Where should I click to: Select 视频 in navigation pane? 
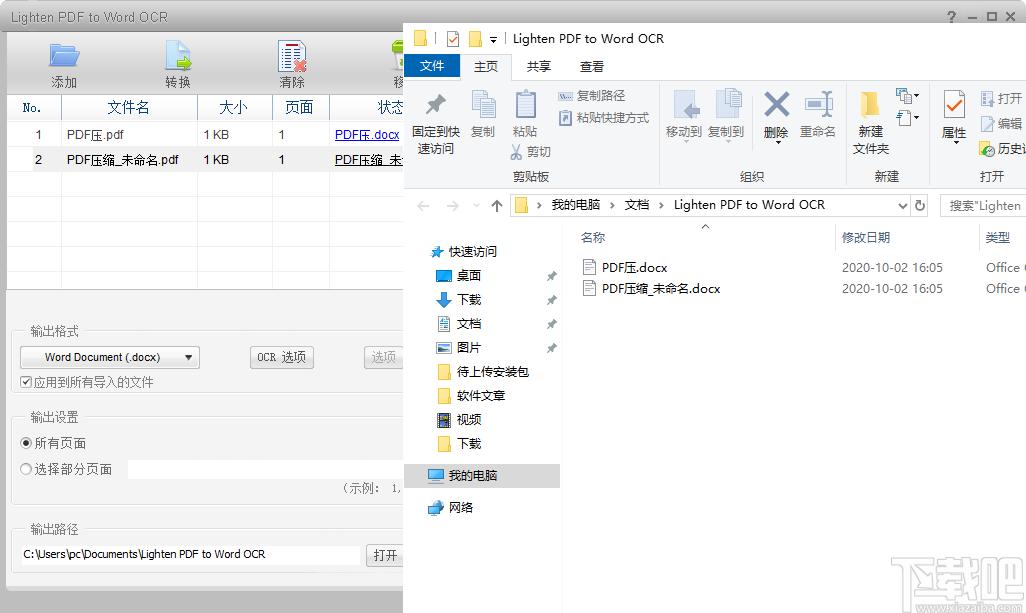click(x=459, y=419)
